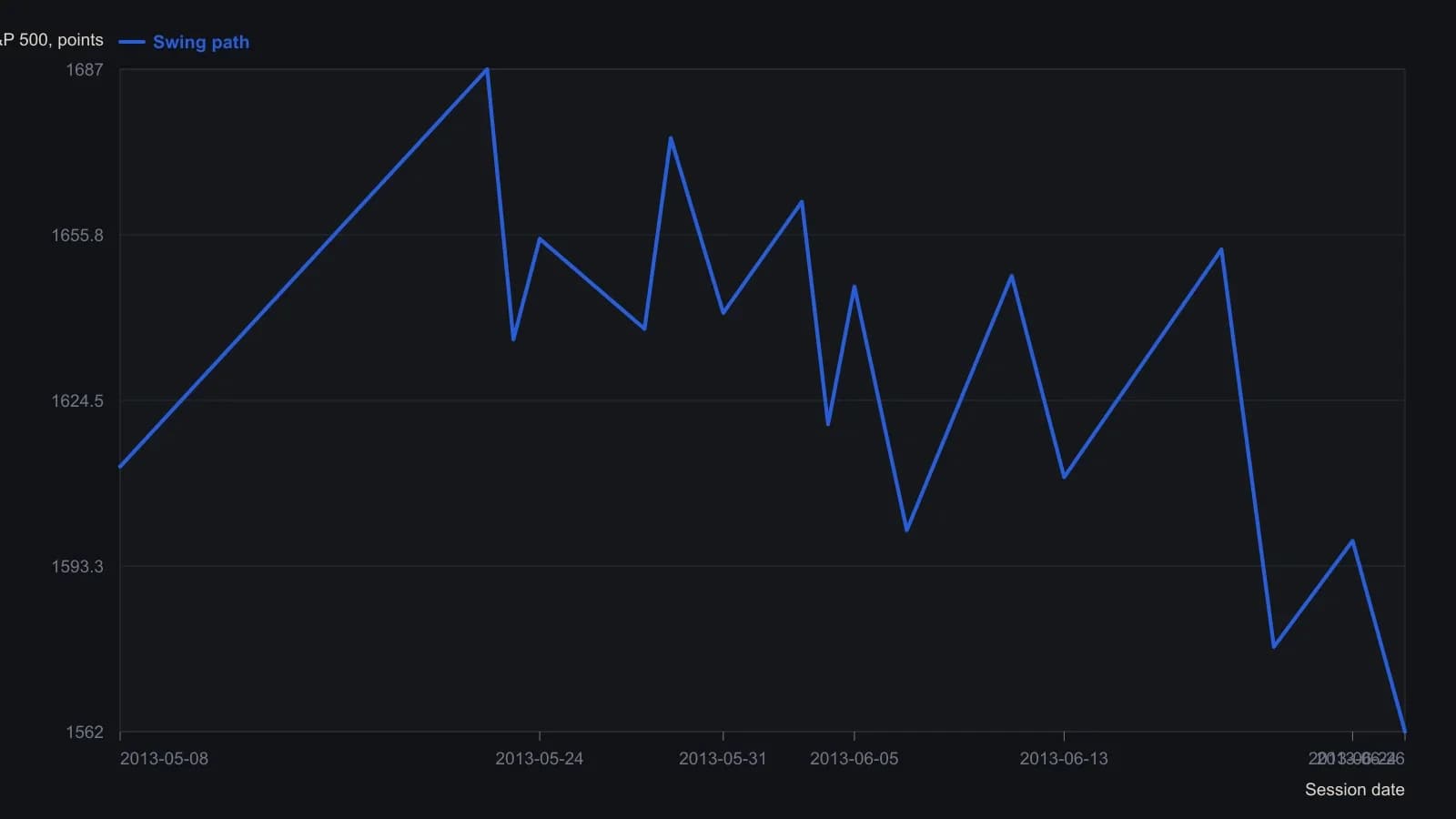Click the Swing path legend line swatch
Viewport: 1456px width, 819px height.
[132, 42]
